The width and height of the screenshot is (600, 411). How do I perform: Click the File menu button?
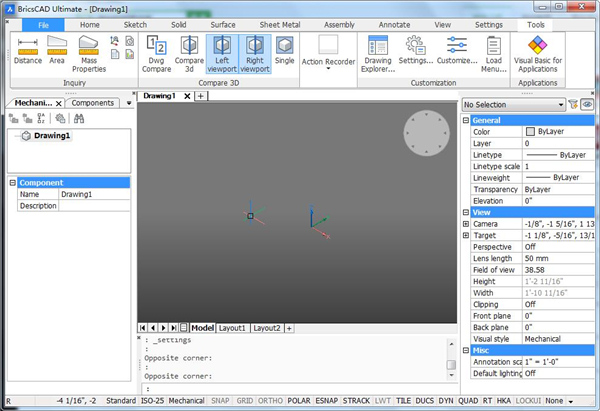point(43,23)
